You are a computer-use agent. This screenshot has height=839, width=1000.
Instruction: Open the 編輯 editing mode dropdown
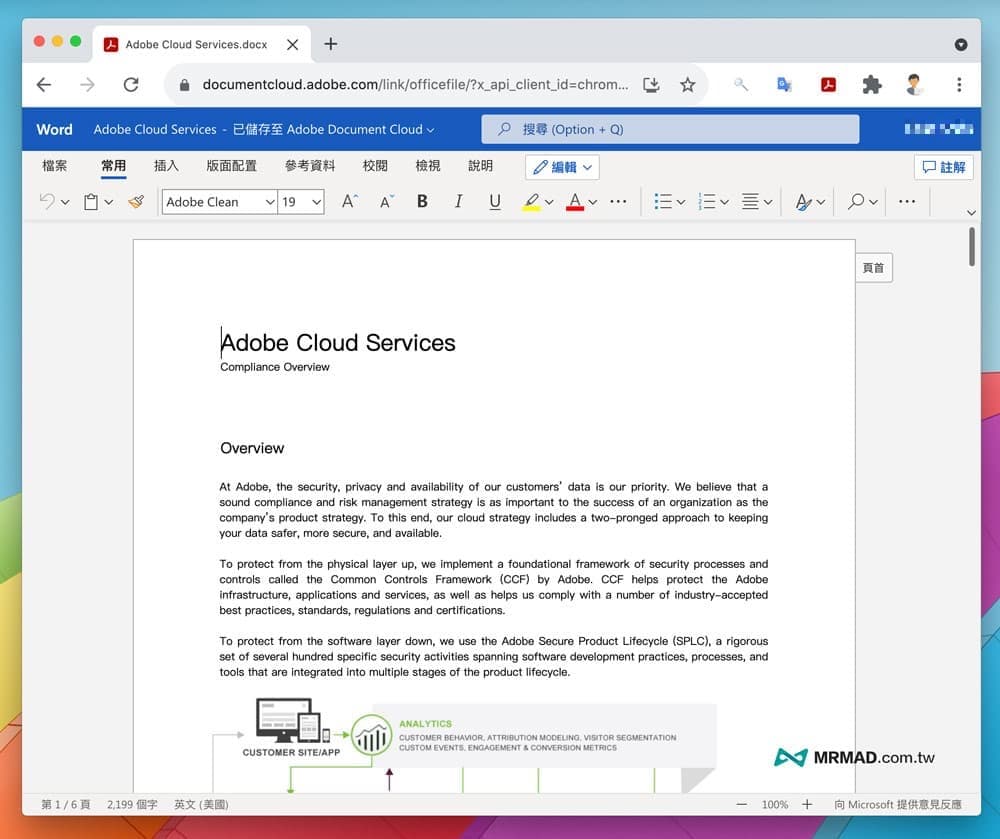click(x=562, y=167)
